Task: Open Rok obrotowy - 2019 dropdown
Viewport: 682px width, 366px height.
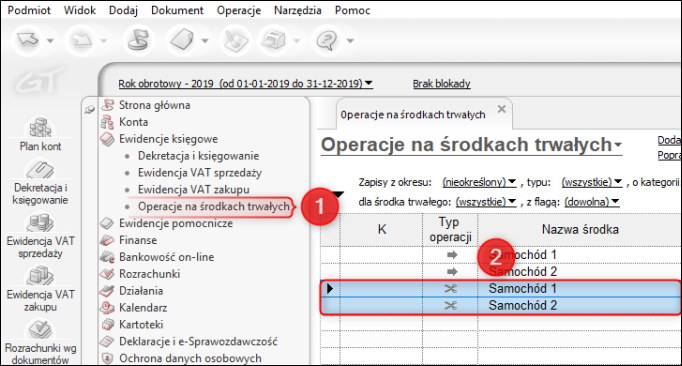Action: [245, 84]
